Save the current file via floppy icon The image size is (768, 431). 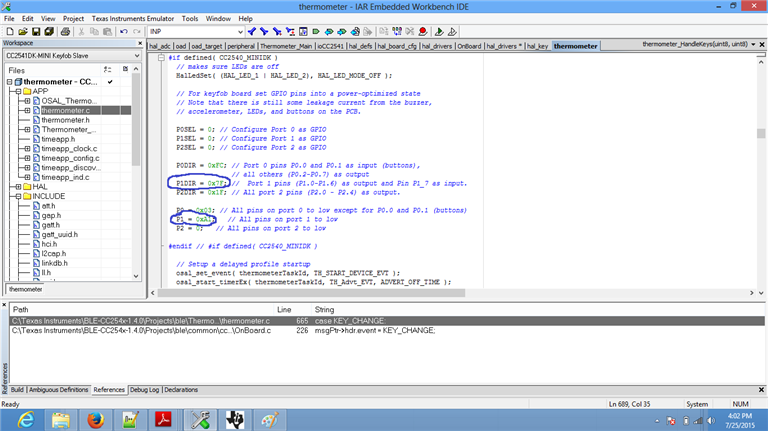coord(36,31)
